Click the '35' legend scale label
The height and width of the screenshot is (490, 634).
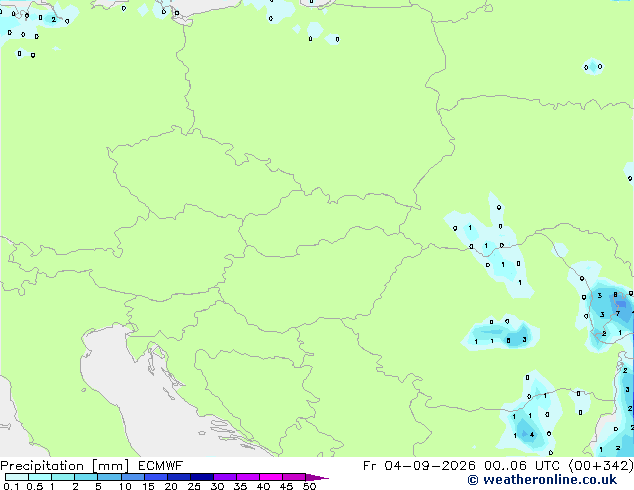240,486
